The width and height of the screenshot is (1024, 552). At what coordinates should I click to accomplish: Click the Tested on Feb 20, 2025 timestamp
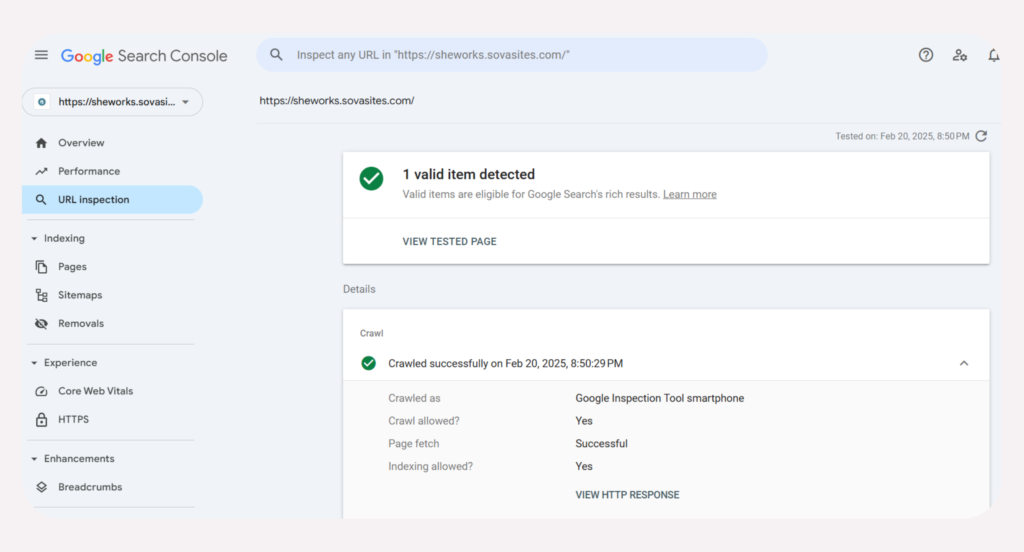tap(902, 136)
